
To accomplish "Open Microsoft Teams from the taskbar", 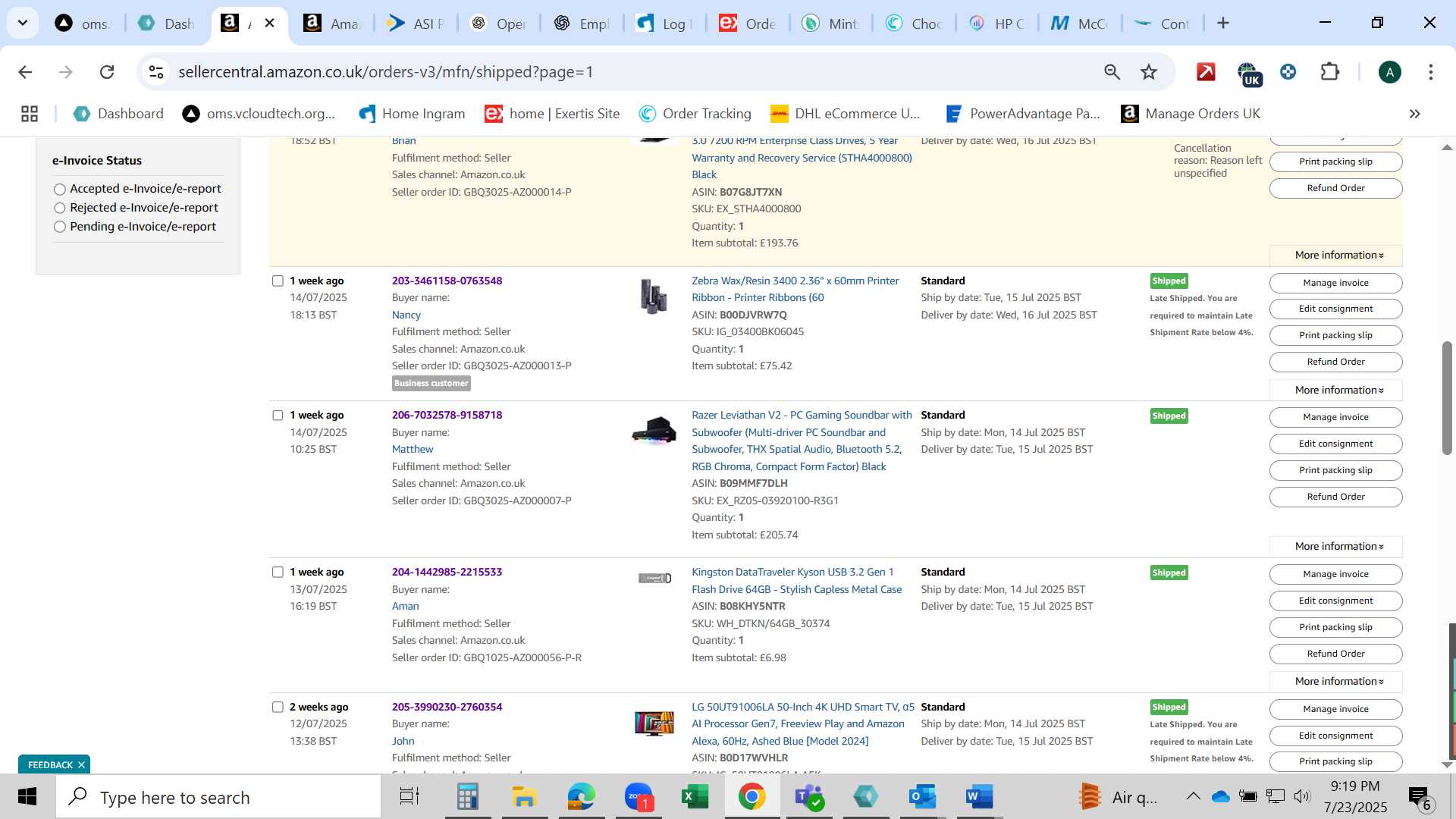I will (x=808, y=797).
